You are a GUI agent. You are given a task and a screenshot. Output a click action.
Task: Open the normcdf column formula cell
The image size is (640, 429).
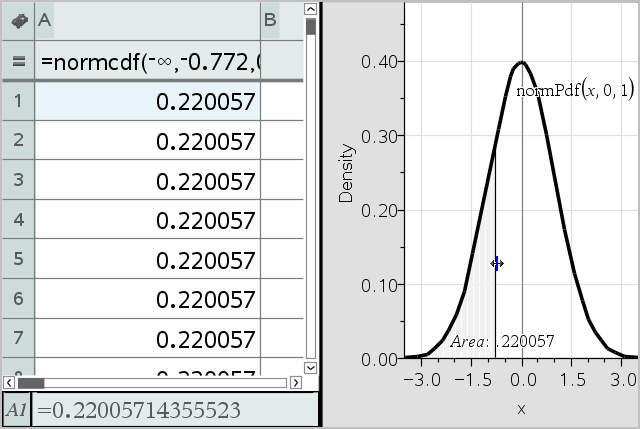[147, 60]
